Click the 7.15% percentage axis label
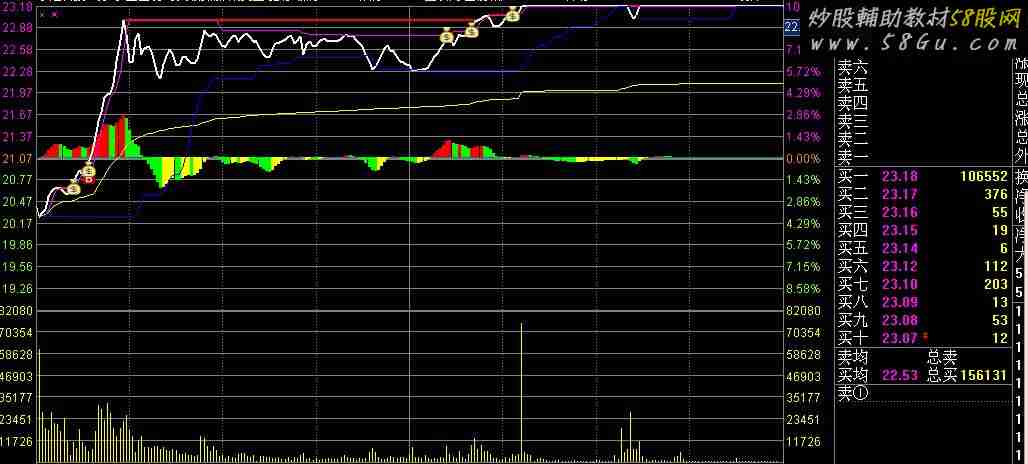The height and width of the screenshot is (464, 1028). click(803, 267)
